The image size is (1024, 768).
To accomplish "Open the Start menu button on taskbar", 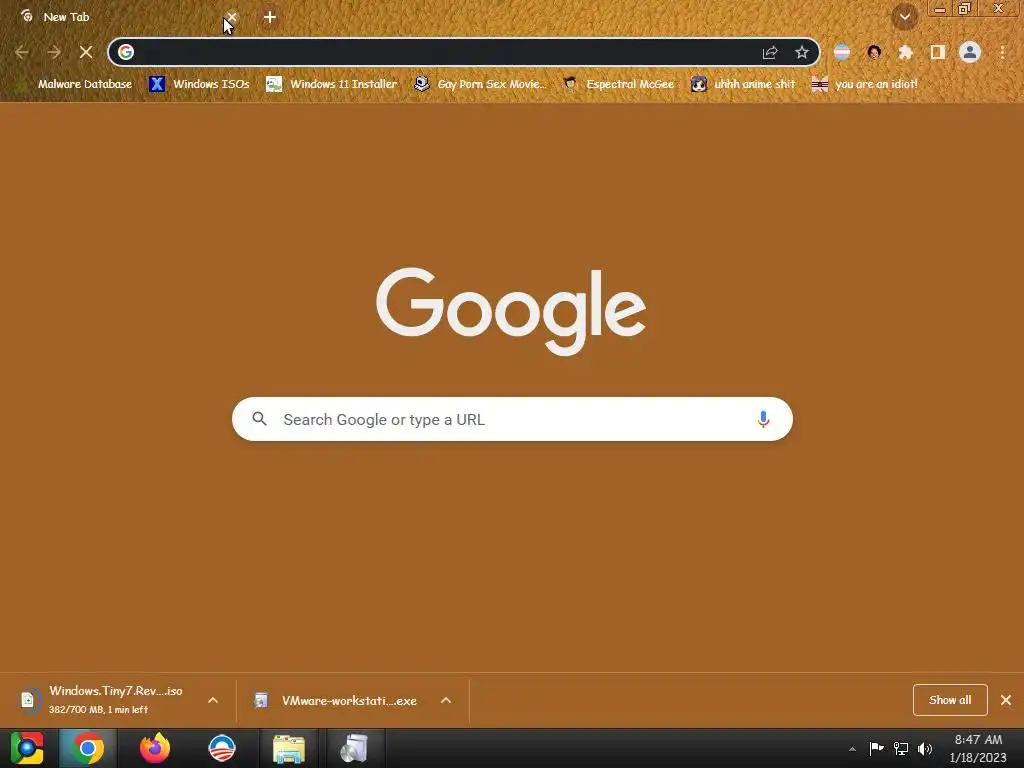I will pyautogui.click(x=27, y=748).
